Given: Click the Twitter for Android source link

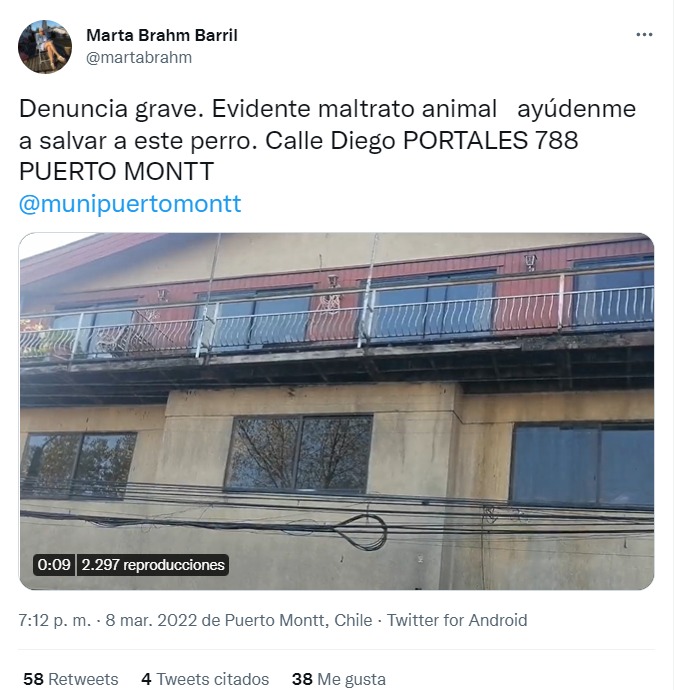Looking at the screenshot, I should coord(457,620).
